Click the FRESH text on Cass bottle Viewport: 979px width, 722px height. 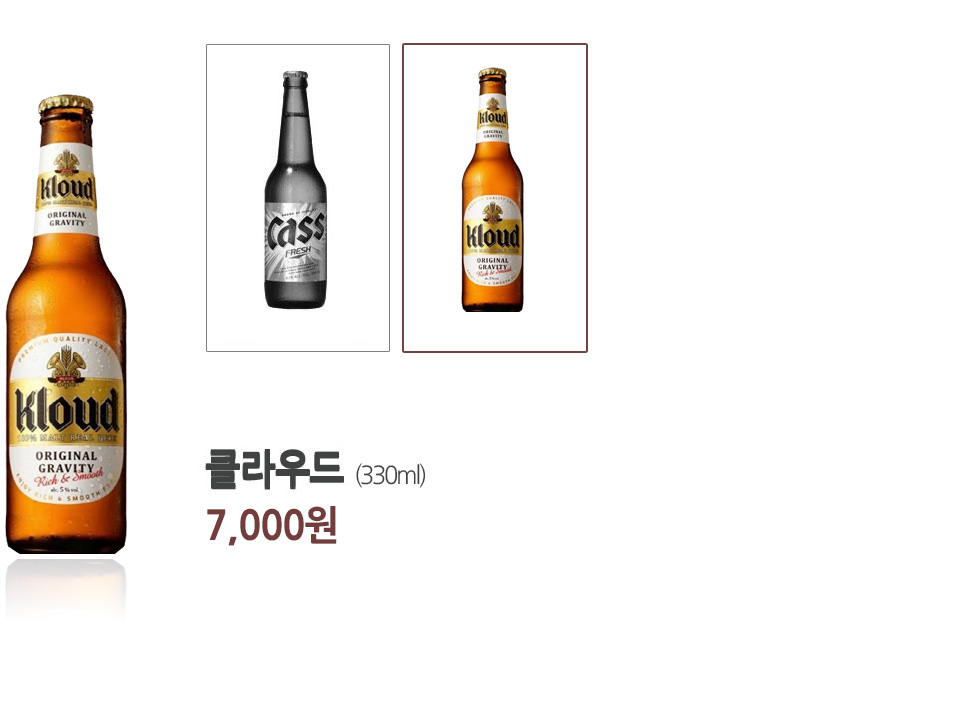point(298,252)
